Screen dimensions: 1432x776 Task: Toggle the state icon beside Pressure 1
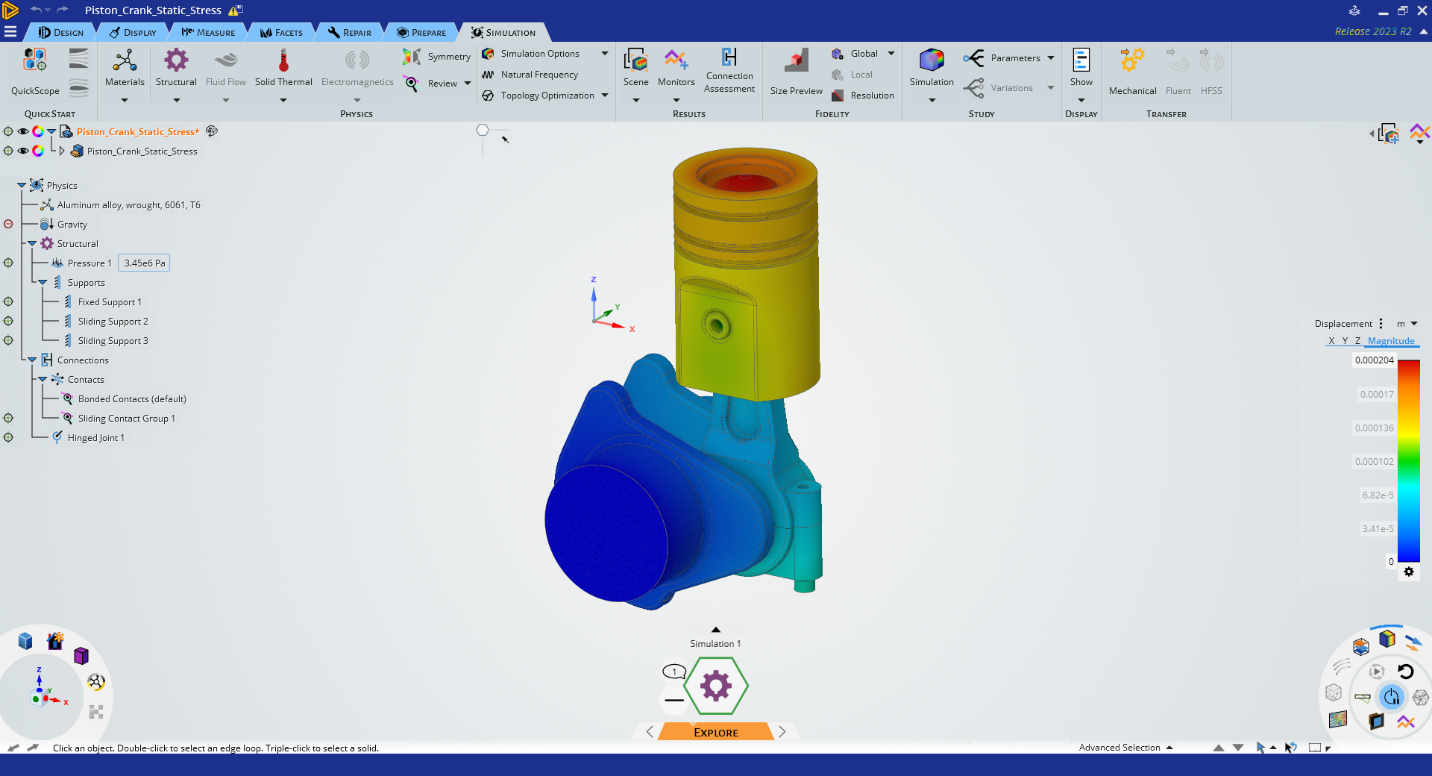coord(8,263)
